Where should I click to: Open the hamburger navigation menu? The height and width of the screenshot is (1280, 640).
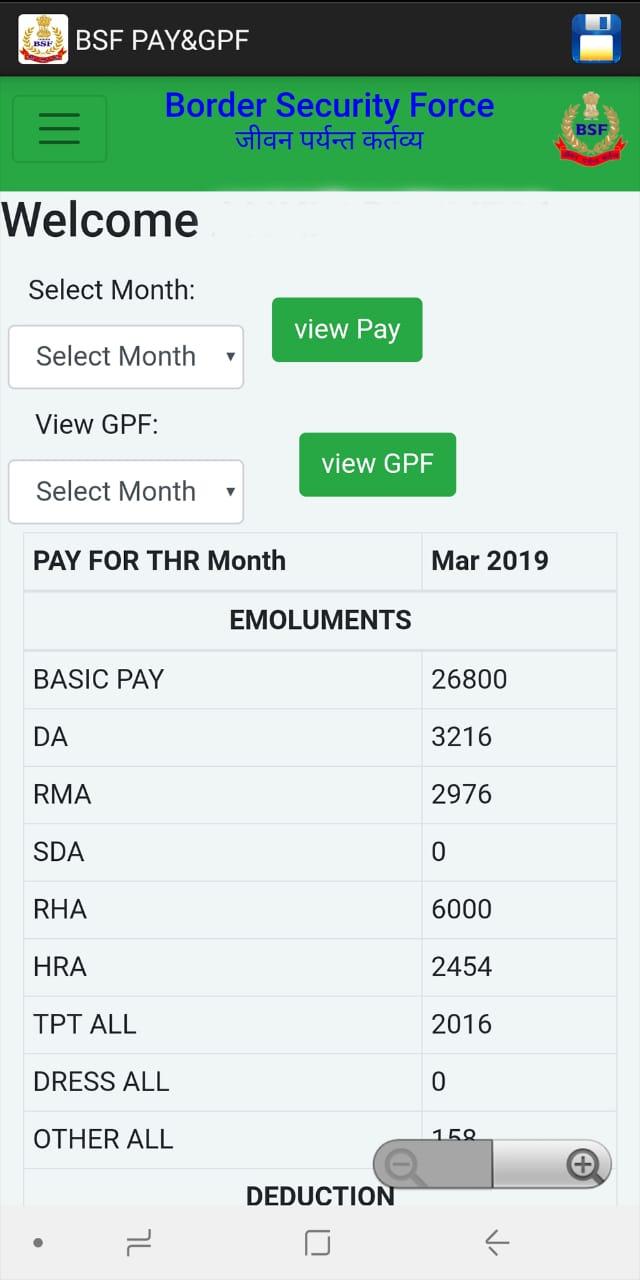(x=59, y=128)
